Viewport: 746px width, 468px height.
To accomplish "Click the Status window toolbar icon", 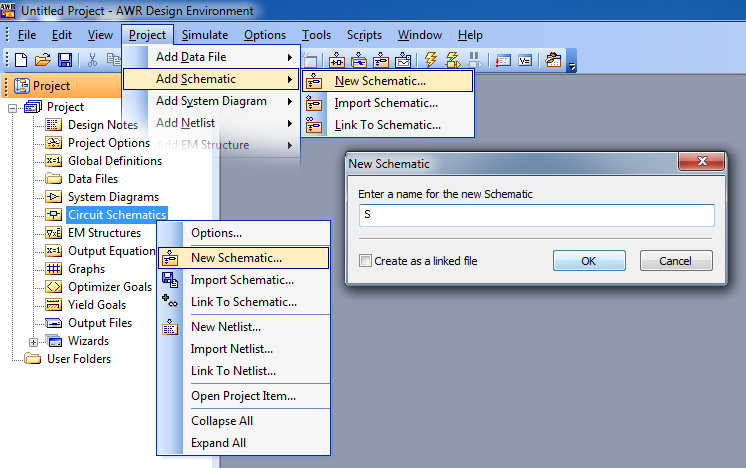I will [503, 60].
